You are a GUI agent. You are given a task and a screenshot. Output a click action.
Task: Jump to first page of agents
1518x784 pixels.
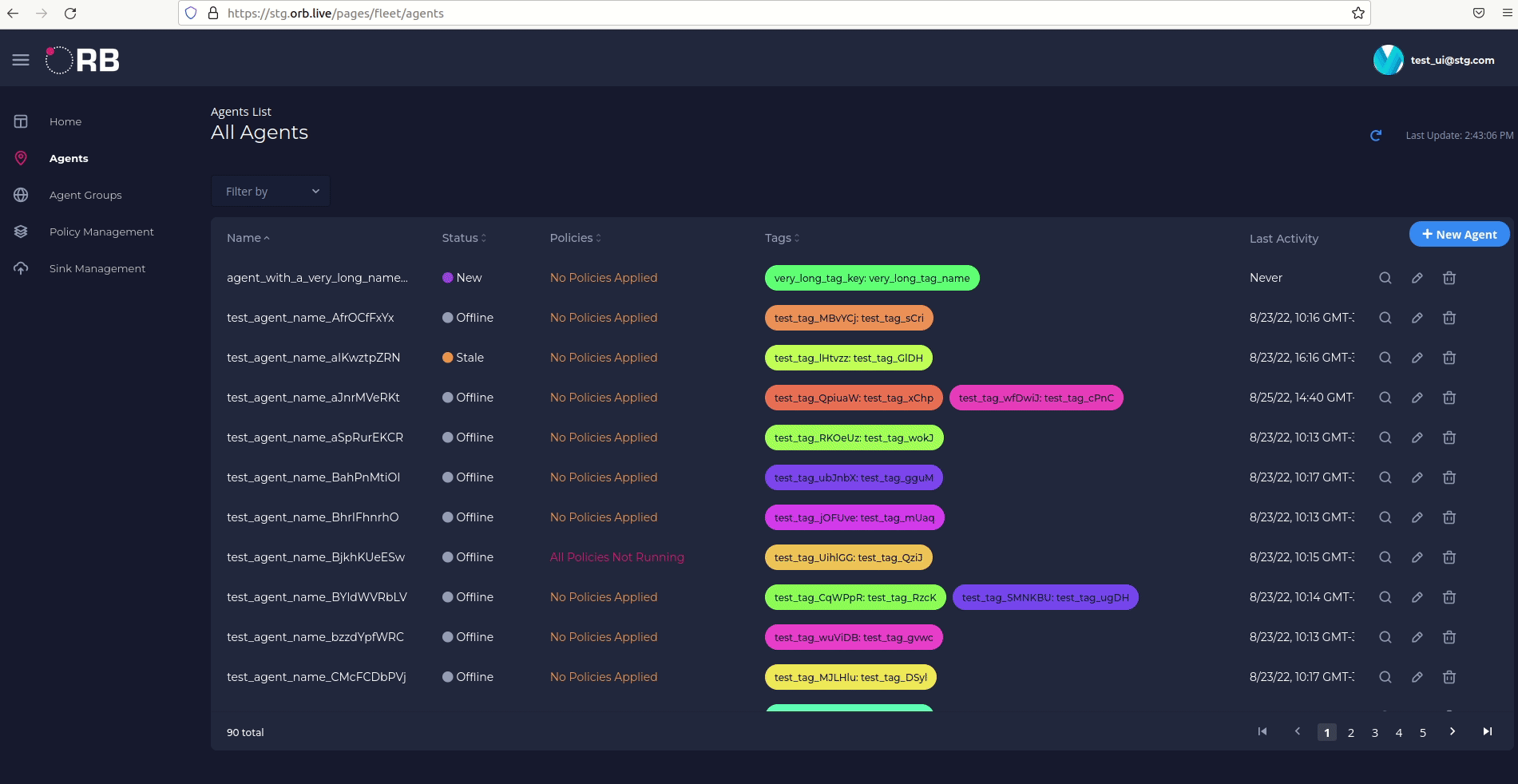[x=1262, y=731]
